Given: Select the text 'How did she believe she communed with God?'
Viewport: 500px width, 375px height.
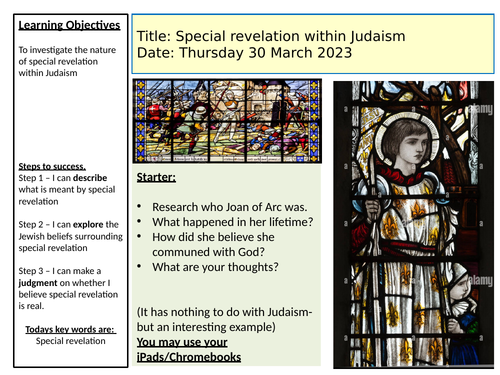Looking at the screenshot, I should 213,244.
